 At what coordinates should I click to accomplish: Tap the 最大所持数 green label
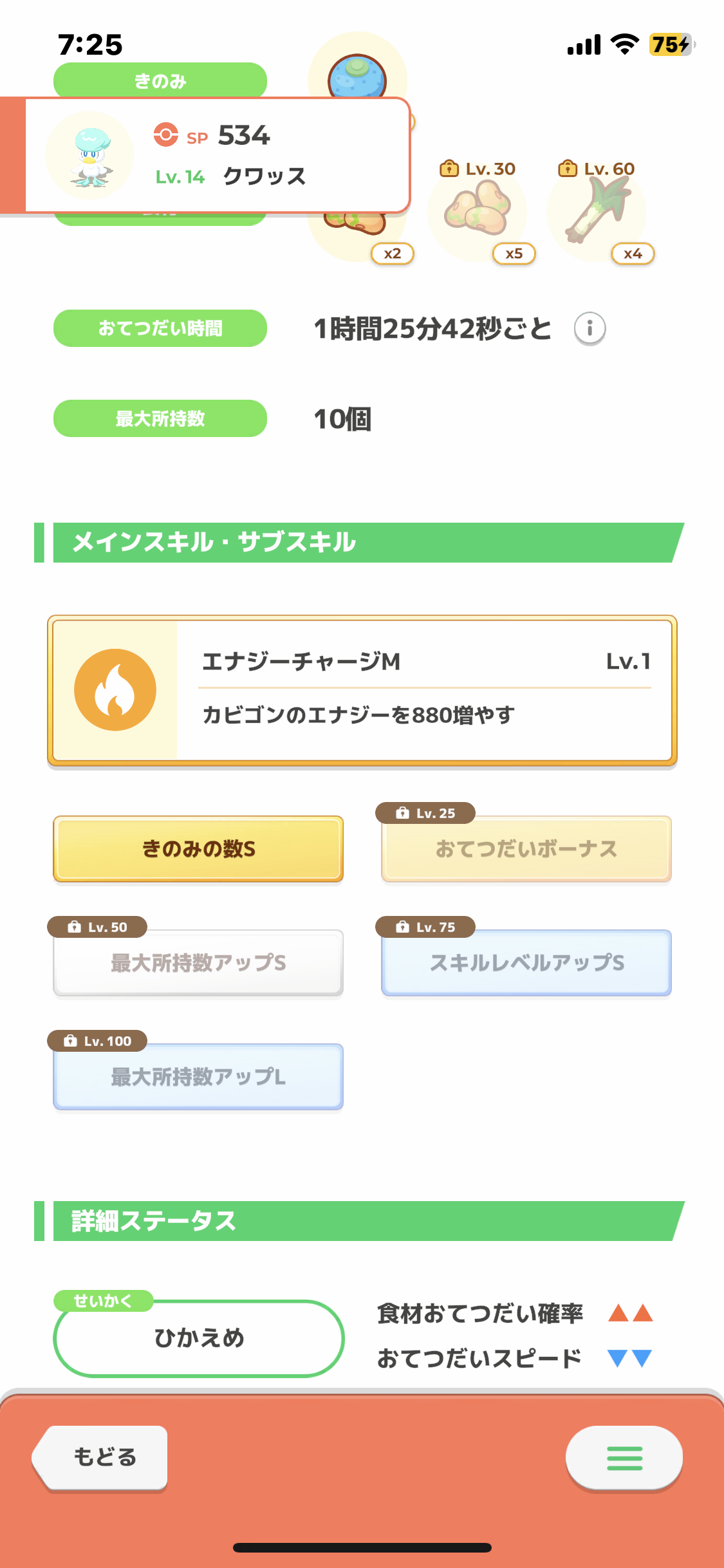[x=160, y=418]
